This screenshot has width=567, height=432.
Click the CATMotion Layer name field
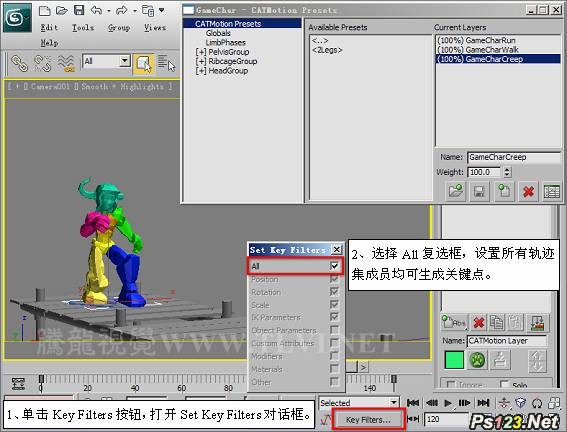507,341
